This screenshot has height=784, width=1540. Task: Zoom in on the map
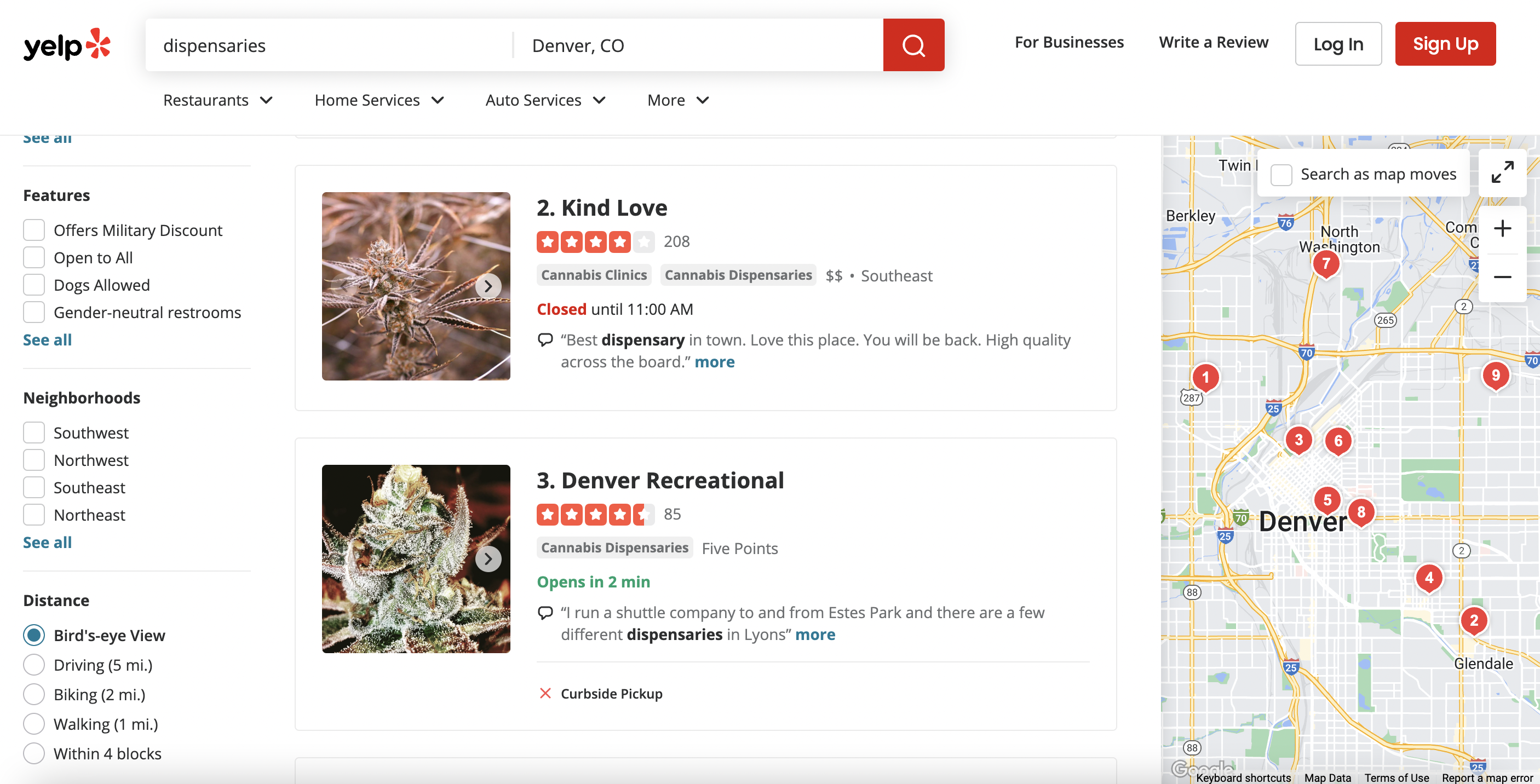point(1502,228)
